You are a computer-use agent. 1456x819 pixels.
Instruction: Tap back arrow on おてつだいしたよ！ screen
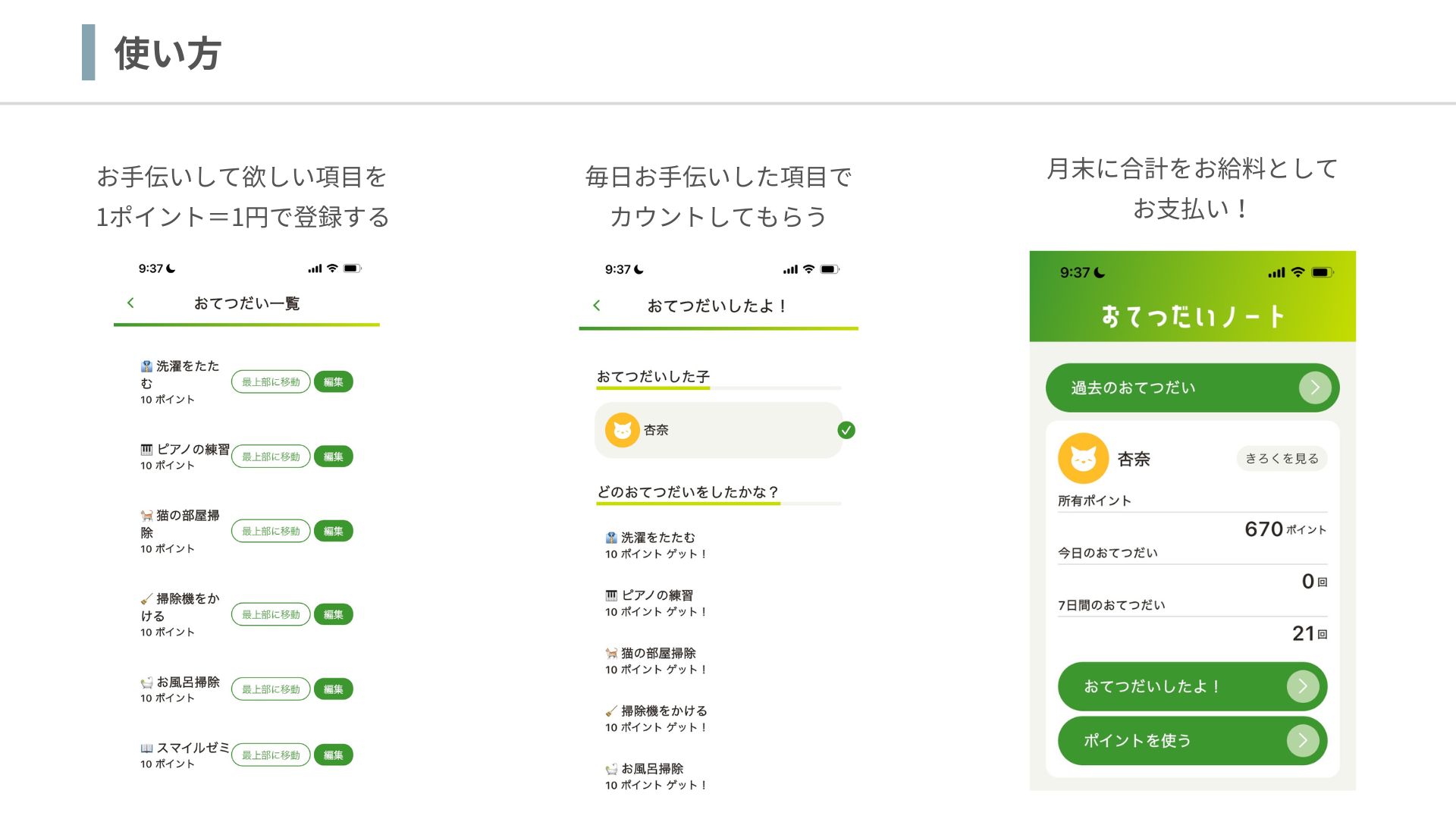click(x=597, y=305)
